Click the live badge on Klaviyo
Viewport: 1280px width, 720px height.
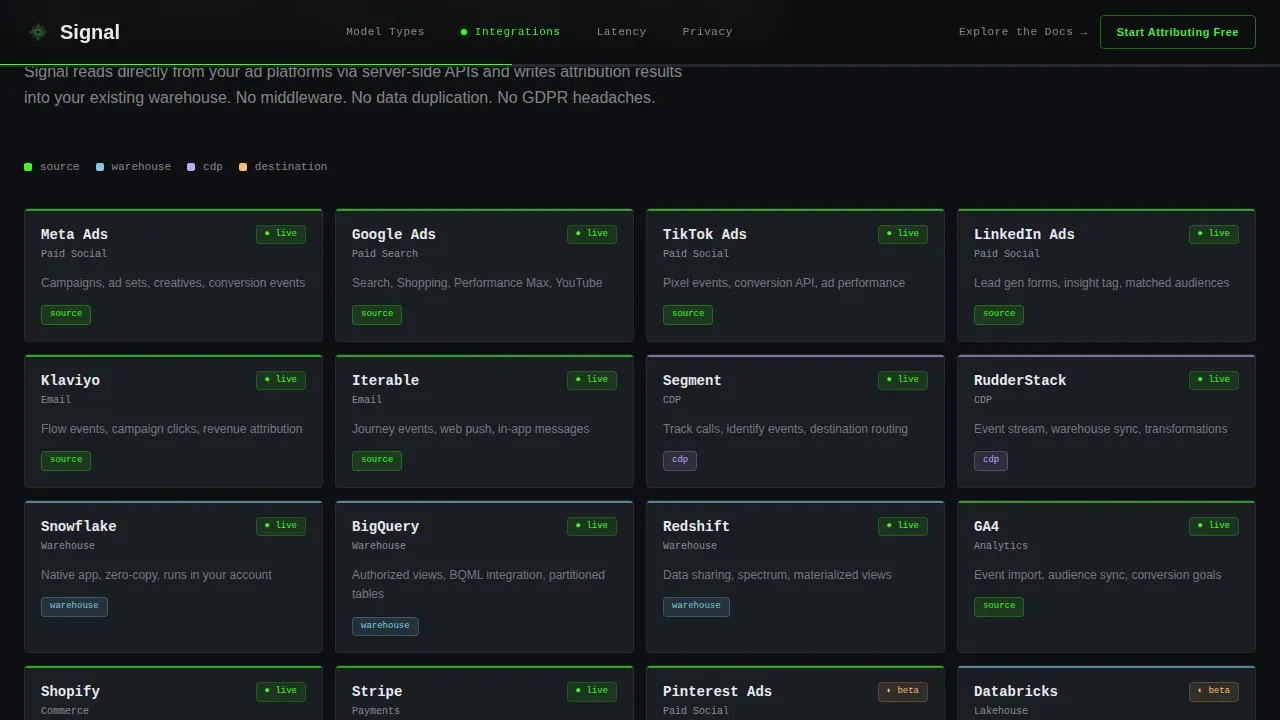click(x=281, y=380)
